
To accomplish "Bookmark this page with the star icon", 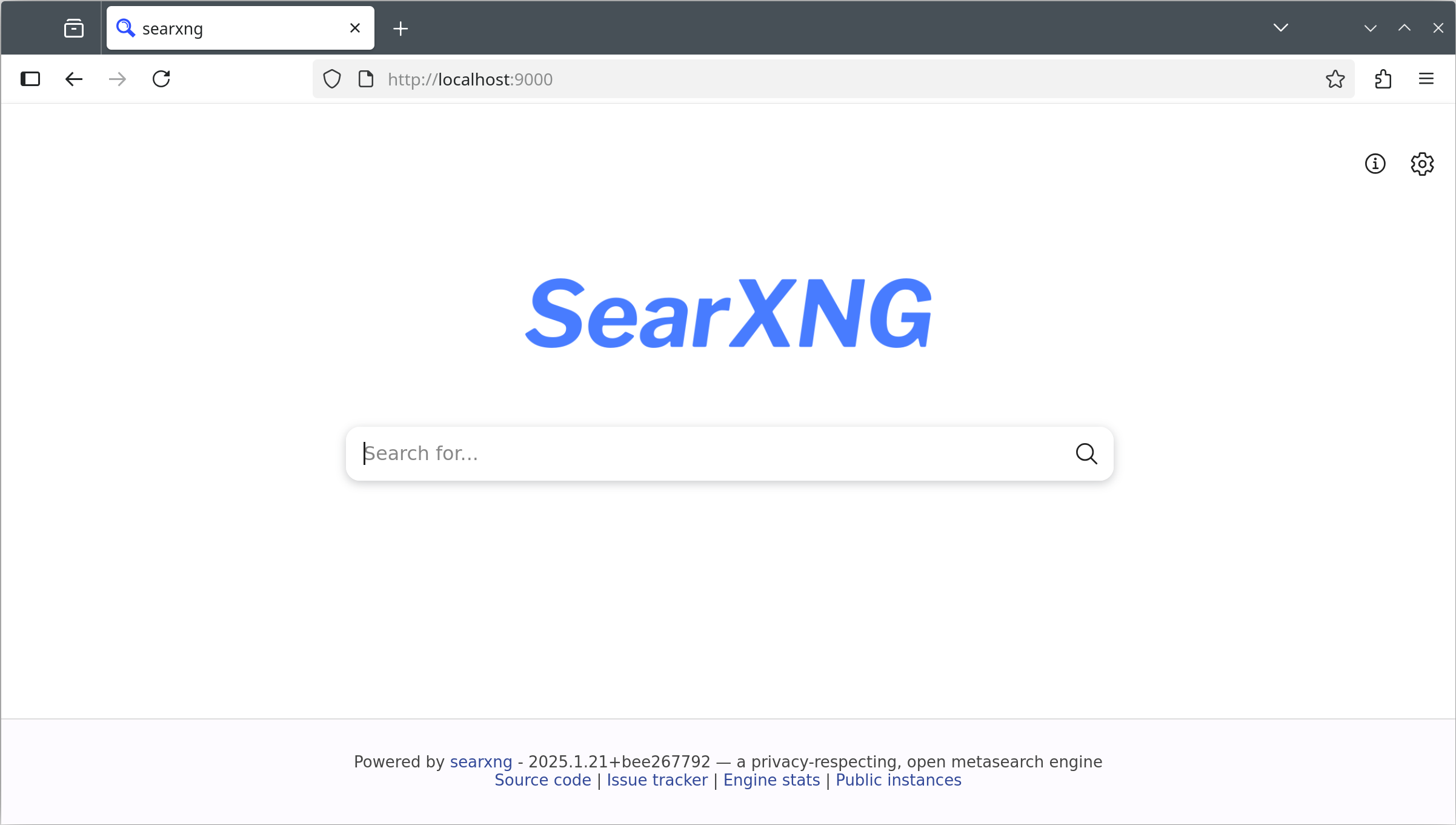I will click(1335, 79).
